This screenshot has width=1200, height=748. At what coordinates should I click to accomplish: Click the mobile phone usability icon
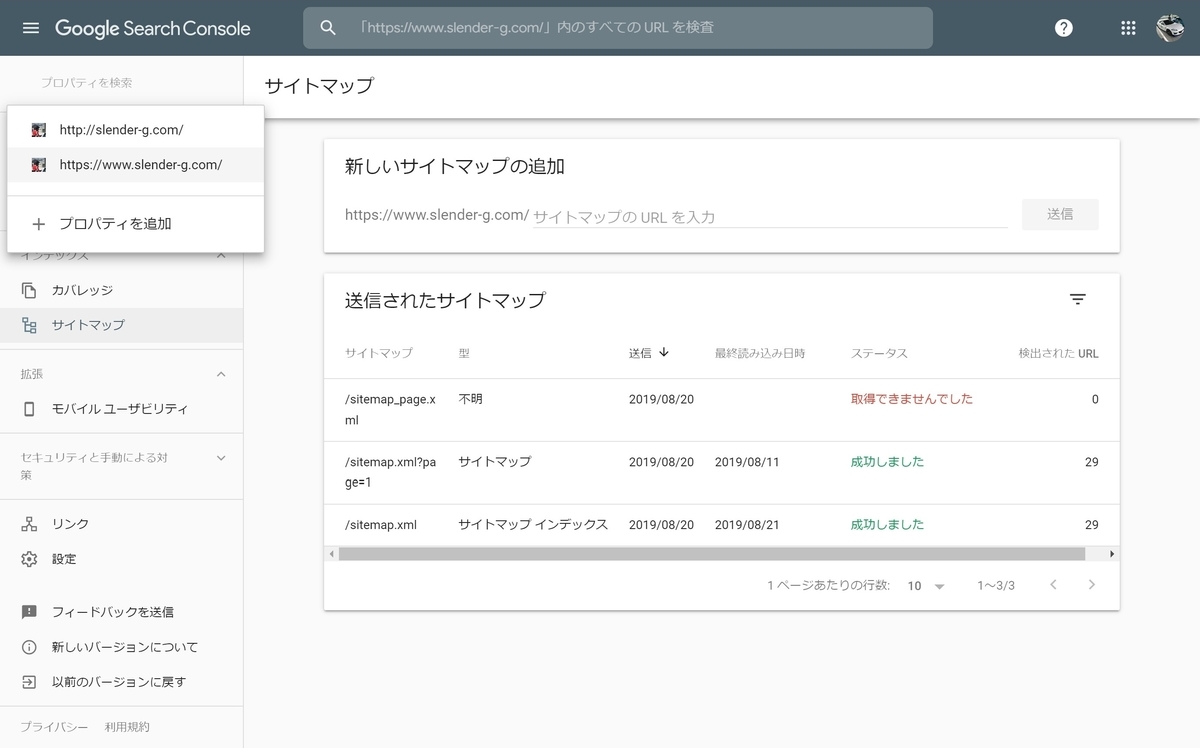click(x=29, y=409)
